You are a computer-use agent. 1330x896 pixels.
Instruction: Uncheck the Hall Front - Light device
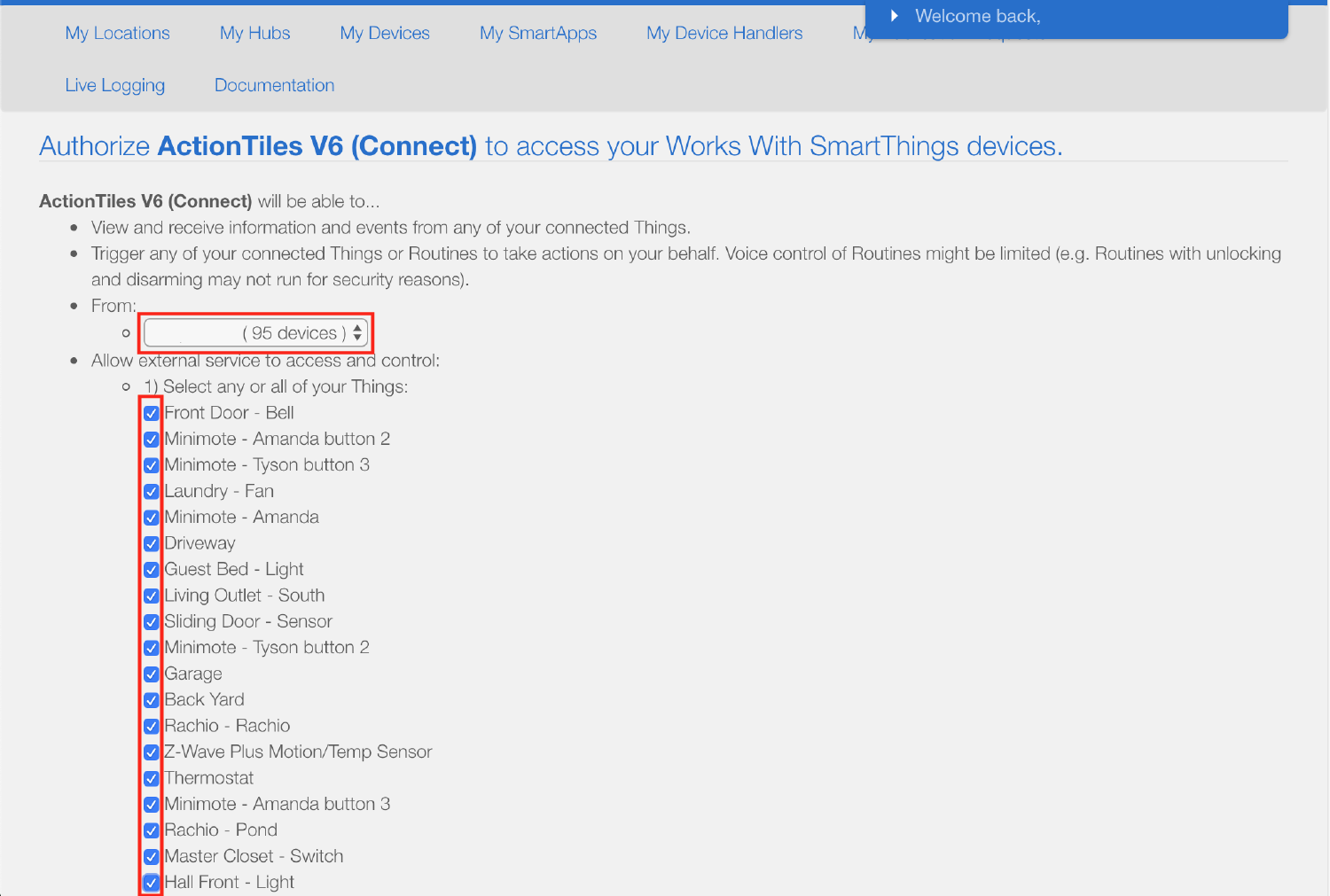tap(151, 882)
